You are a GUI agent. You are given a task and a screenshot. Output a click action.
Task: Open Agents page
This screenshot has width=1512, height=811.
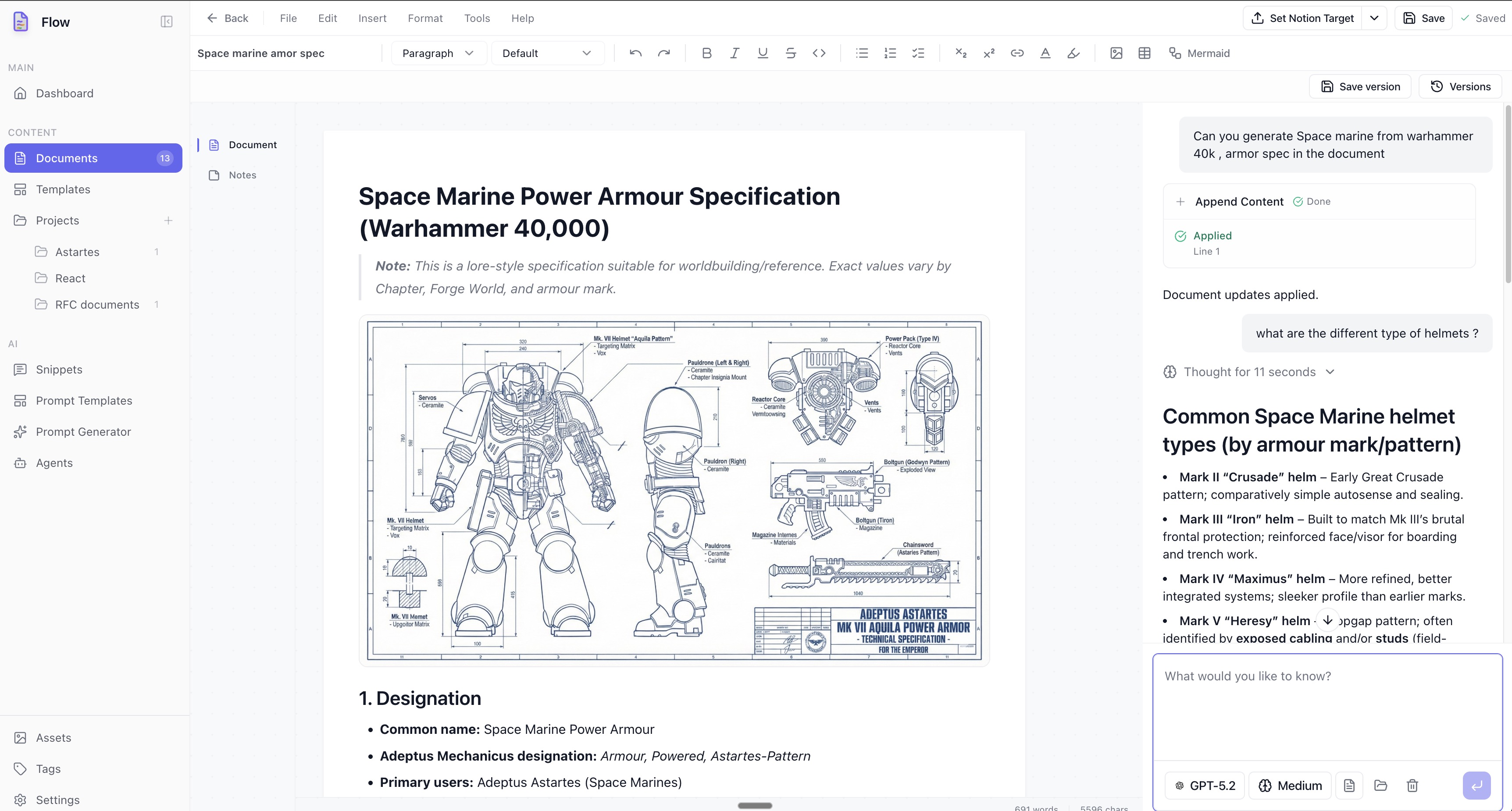pos(93,463)
